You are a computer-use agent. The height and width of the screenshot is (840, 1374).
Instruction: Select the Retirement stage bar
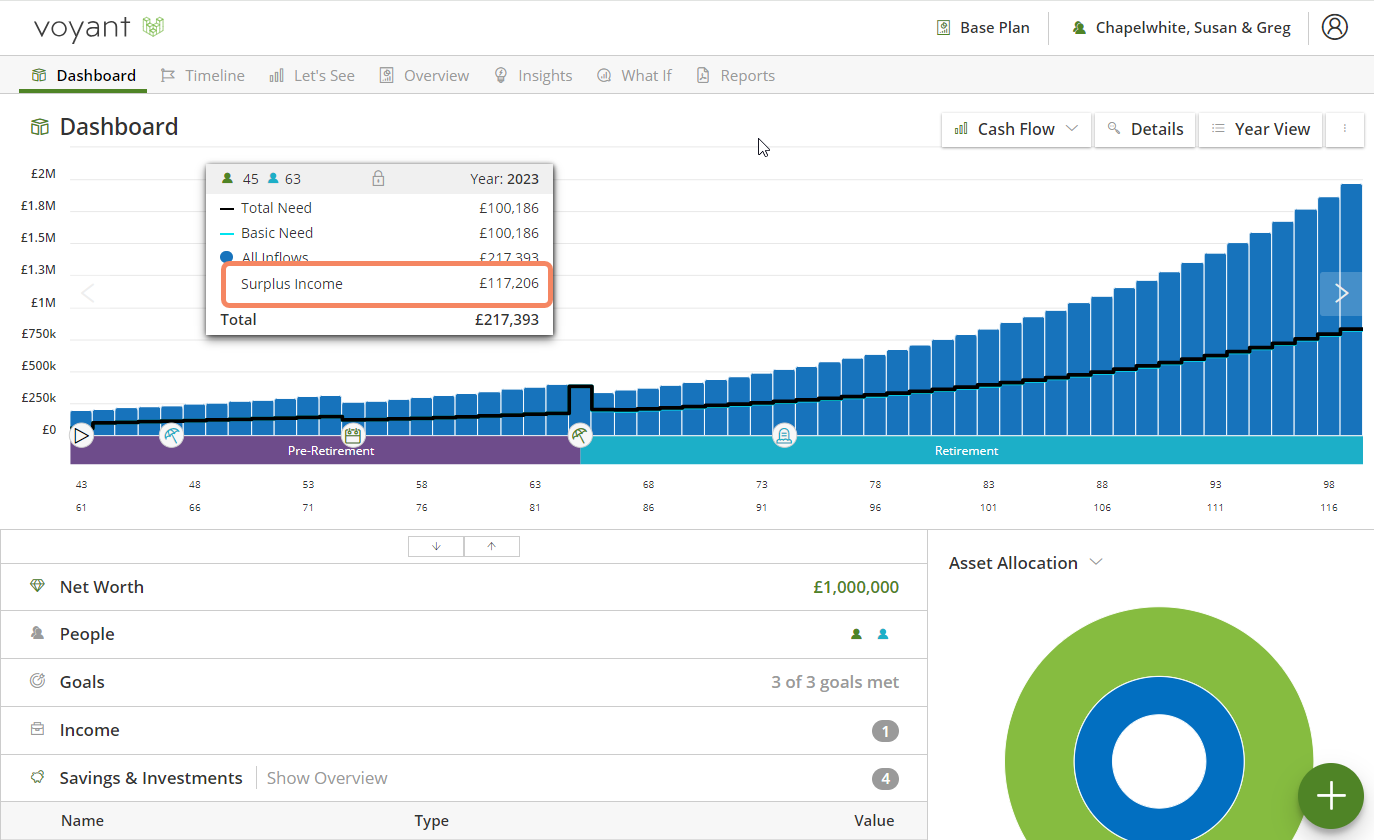pyautogui.click(x=971, y=451)
